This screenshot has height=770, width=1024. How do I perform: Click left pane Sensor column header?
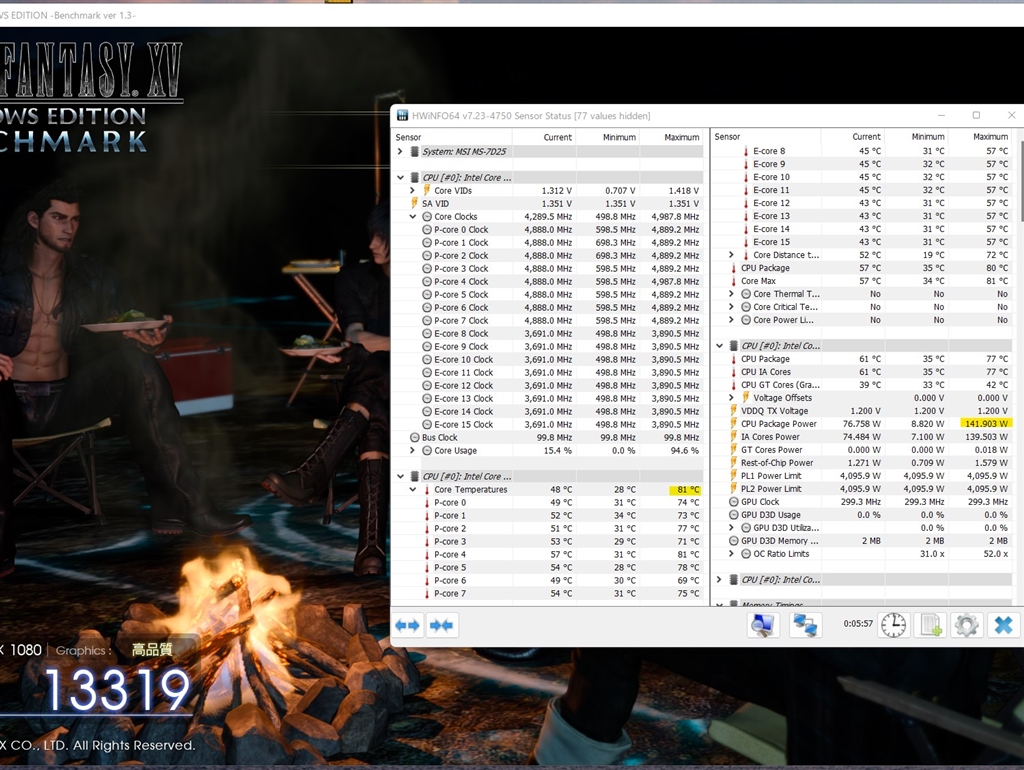point(452,137)
